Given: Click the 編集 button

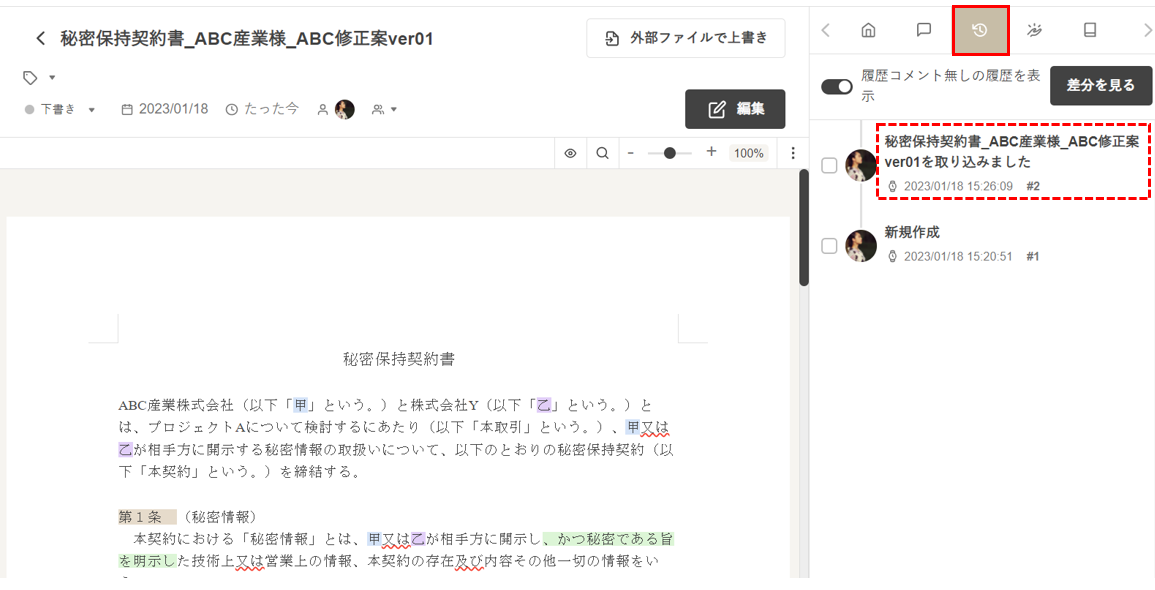Looking at the screenshot, I should [735, 109].
